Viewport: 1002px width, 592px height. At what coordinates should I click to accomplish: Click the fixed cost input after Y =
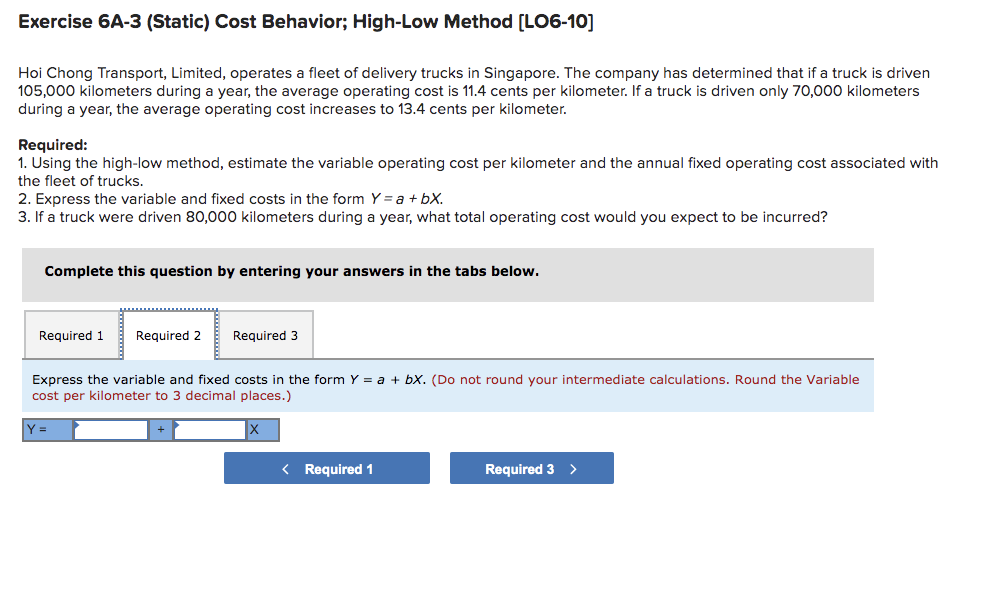coord(111,430)
